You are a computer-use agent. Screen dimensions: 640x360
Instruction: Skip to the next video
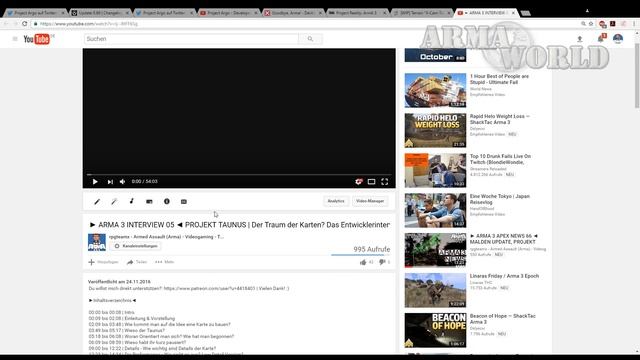pos(110,182)
